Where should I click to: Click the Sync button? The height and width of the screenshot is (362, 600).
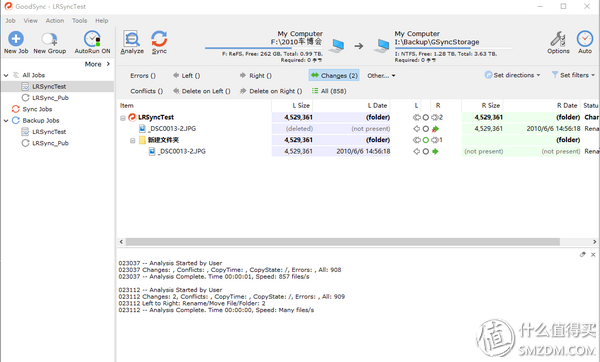click(x=159, y=42)
